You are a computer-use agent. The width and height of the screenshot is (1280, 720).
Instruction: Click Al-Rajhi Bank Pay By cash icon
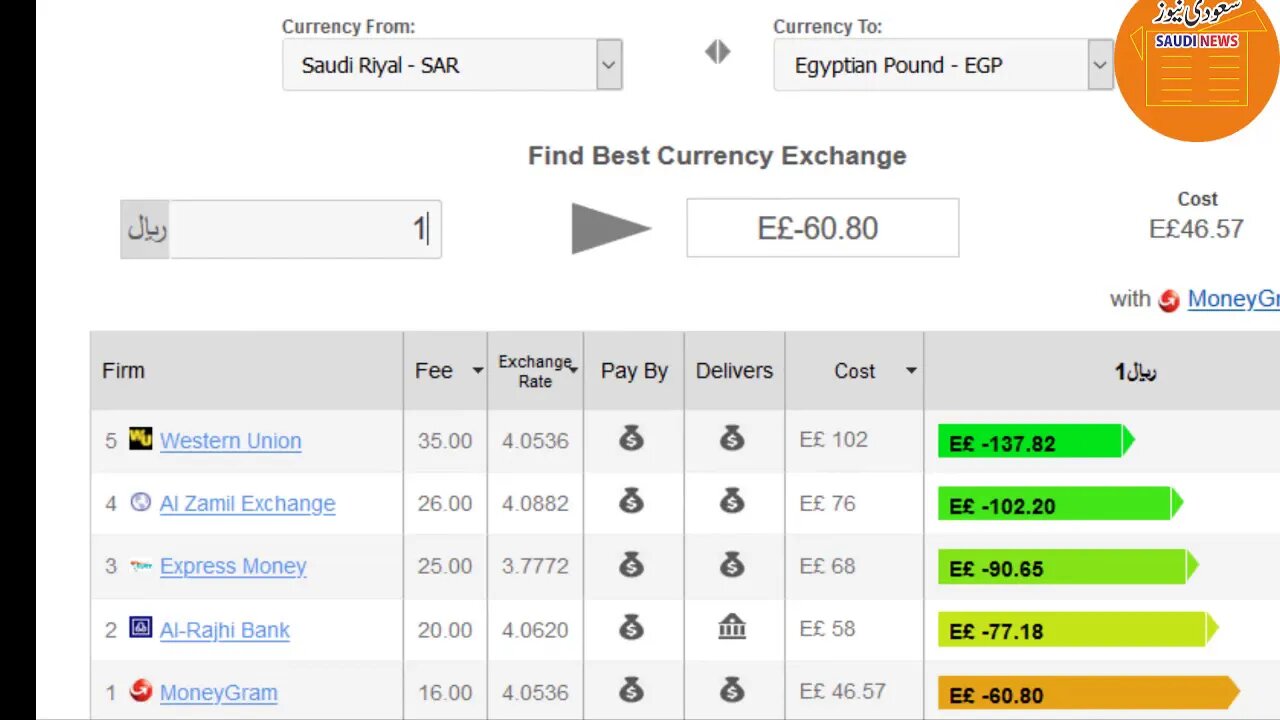click(x=631, y=628)
